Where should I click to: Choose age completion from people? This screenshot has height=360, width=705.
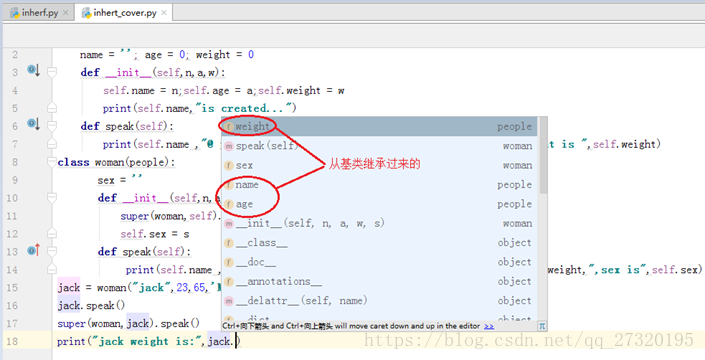click(x=379, y=204)
